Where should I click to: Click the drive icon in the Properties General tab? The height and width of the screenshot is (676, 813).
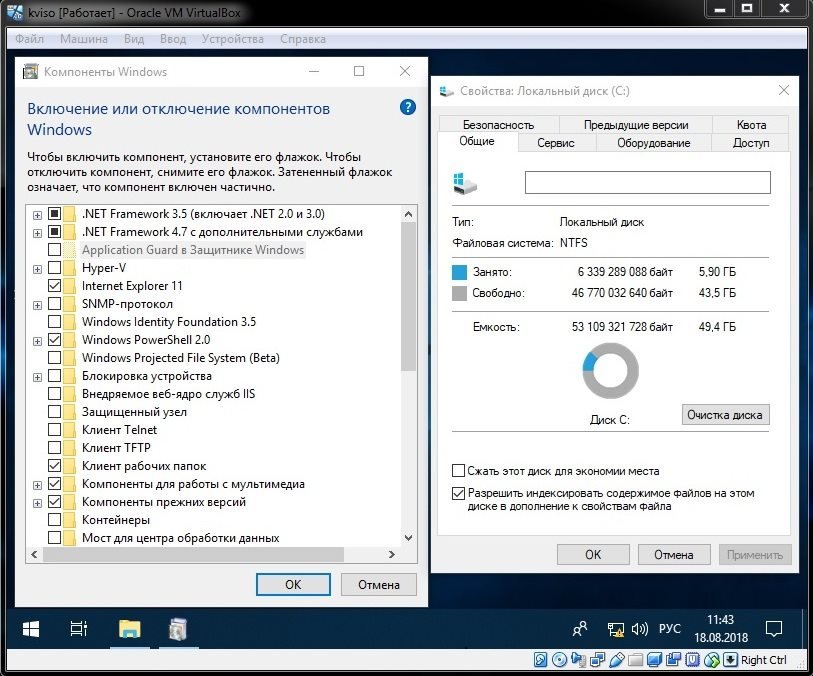coord(465,184)
